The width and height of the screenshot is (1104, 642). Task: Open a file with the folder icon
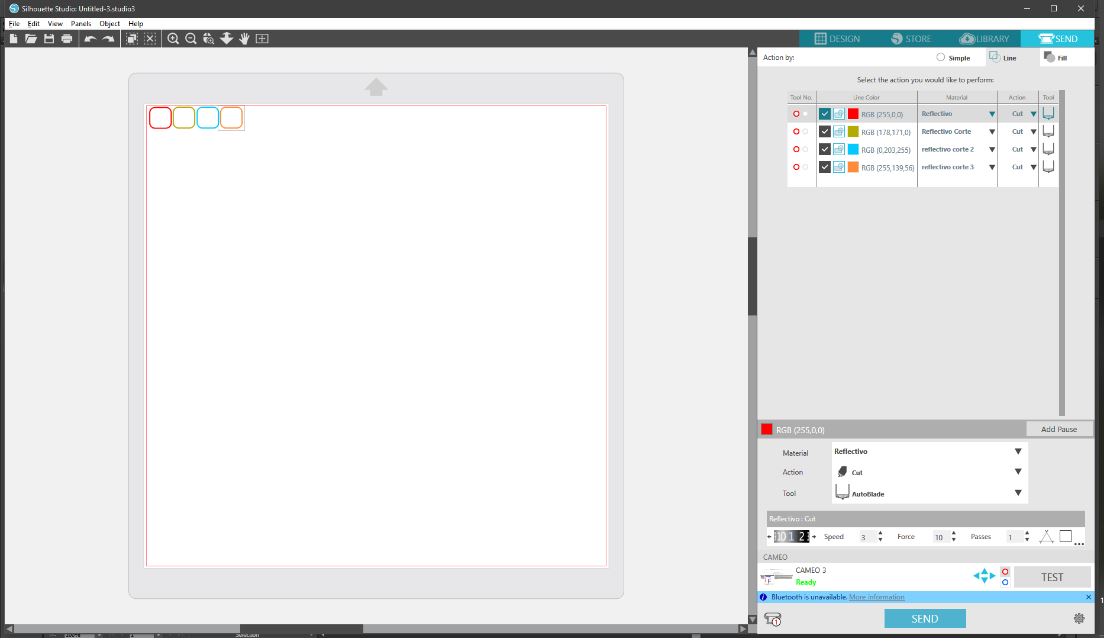(31, 39)
